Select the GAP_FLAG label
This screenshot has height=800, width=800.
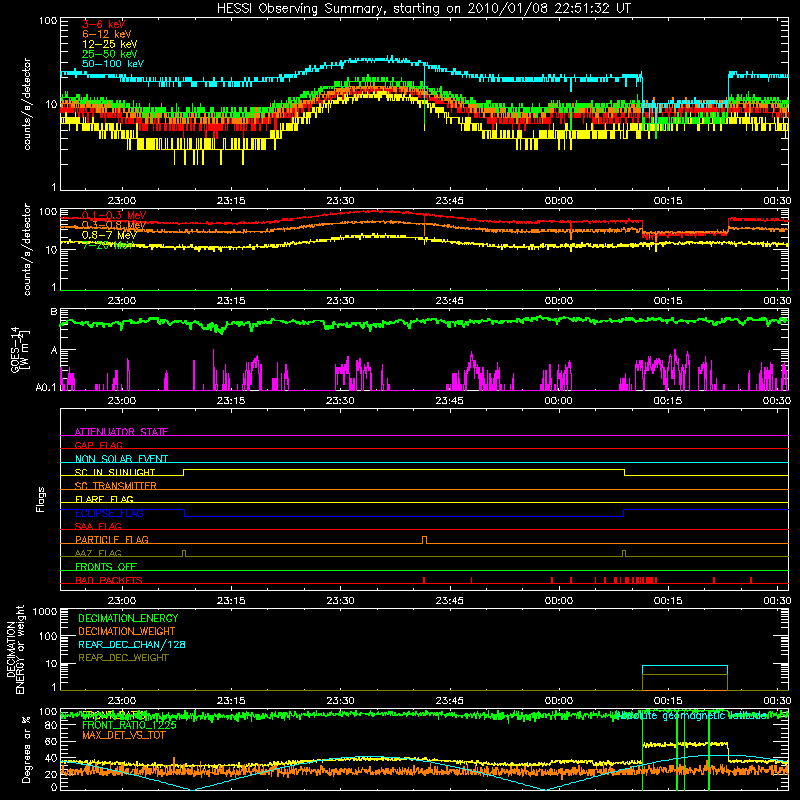[98, 445]
